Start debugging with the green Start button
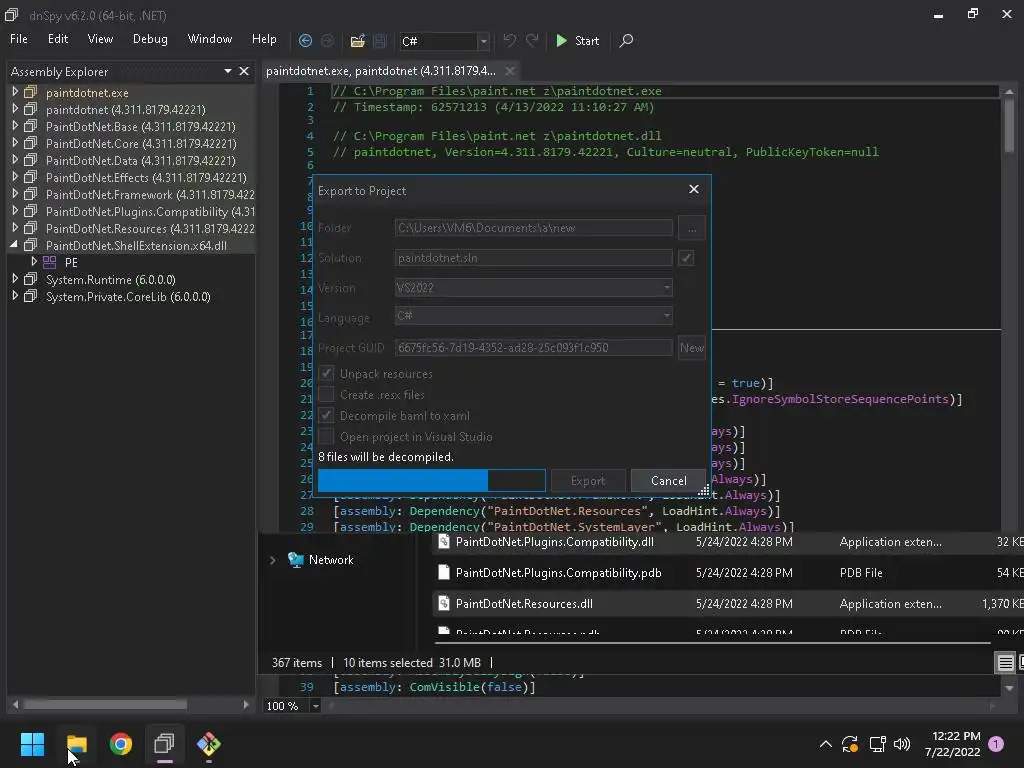Image resolution: width=1024 pixels, height=768 pixels. (577, 40)
